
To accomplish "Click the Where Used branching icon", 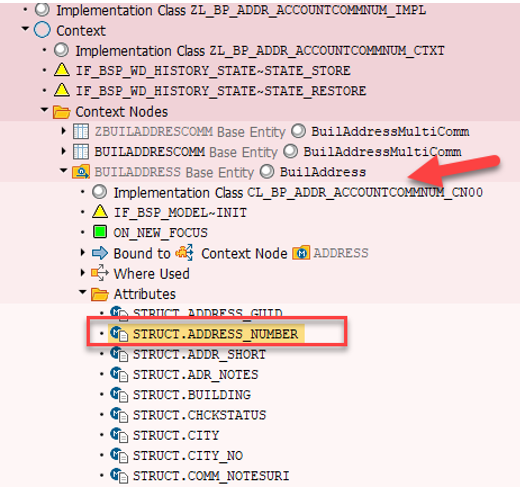I will [x=100, y=273].
